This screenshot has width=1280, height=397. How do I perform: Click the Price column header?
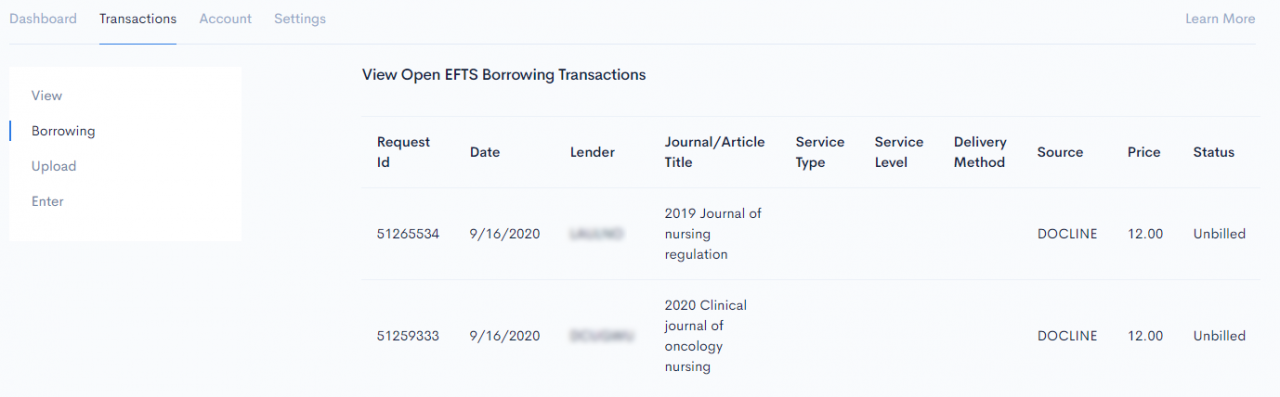tap(1144, 152)
